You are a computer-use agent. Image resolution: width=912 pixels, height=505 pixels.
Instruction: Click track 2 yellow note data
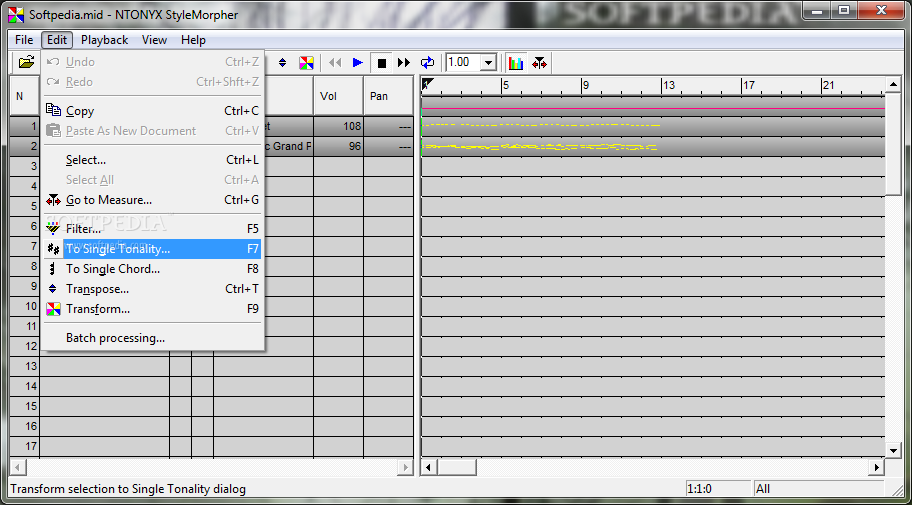pyautogui.click(x=539, y=147)
